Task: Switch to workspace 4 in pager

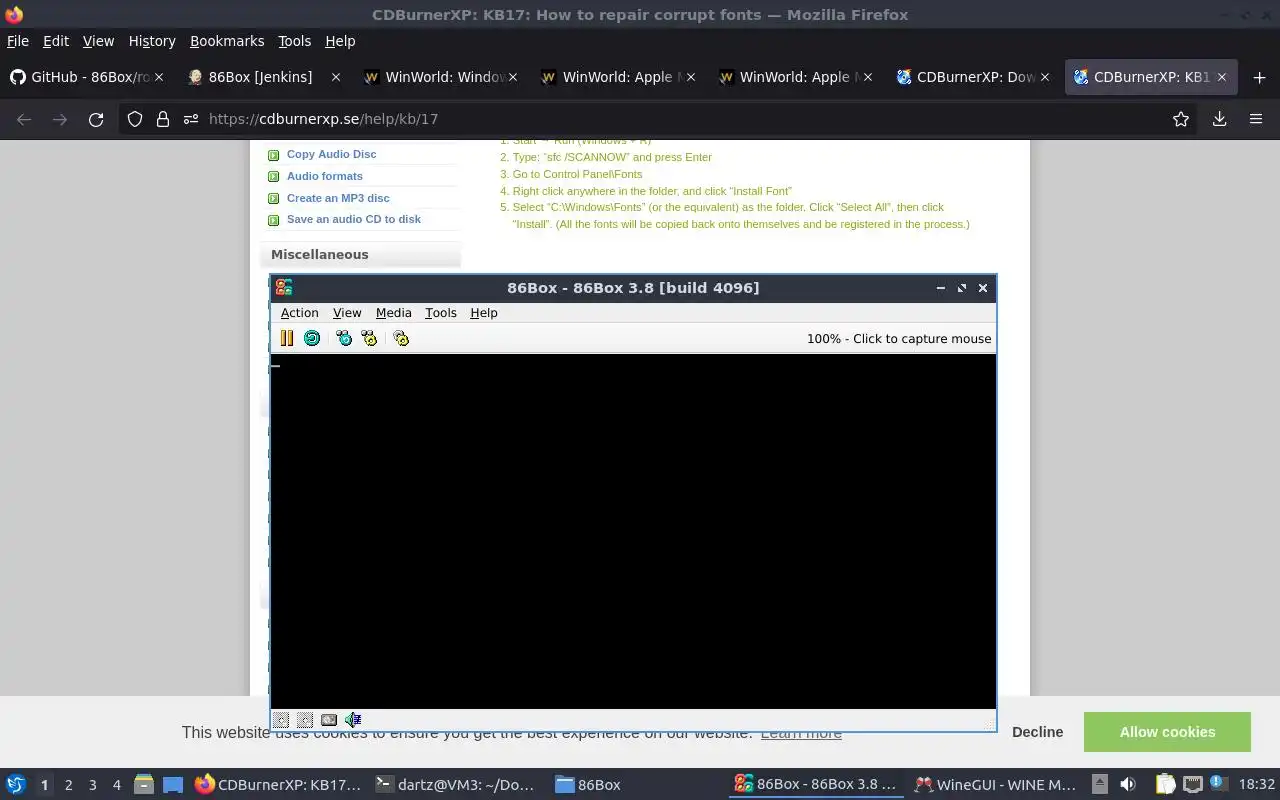Action: coord(116,785)
